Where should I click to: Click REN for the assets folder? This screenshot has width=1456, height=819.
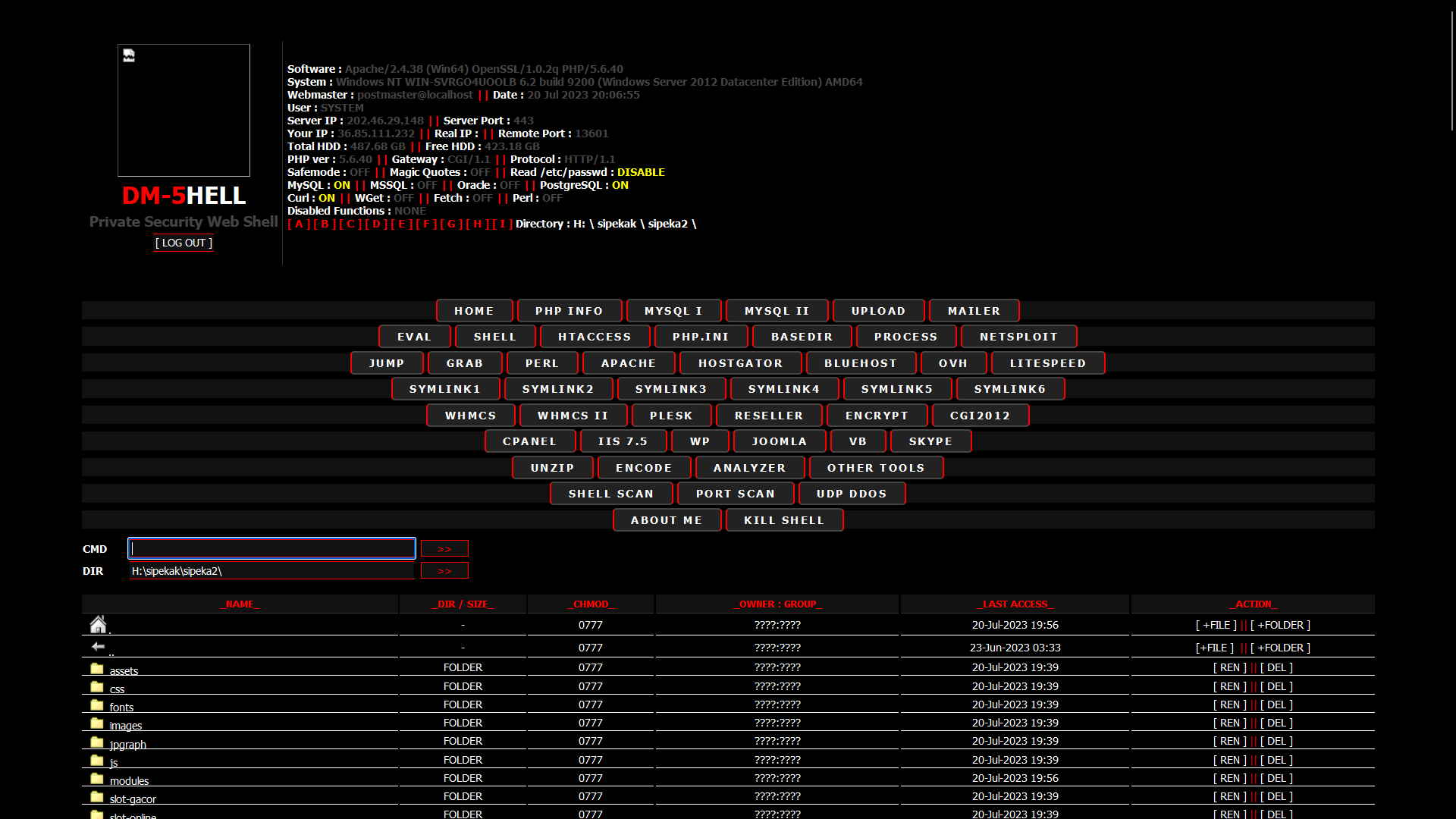tap(1230, 667)
